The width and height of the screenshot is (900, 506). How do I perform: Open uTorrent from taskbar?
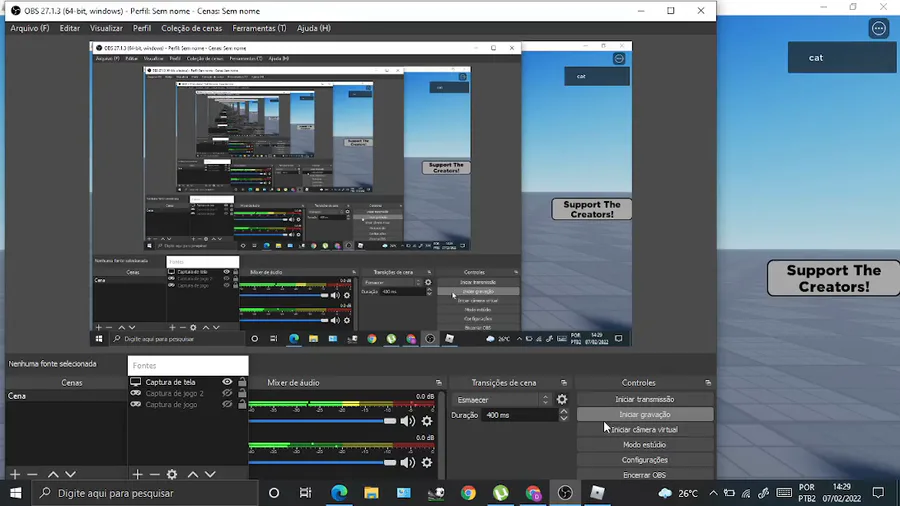click(x=501, y=493)
